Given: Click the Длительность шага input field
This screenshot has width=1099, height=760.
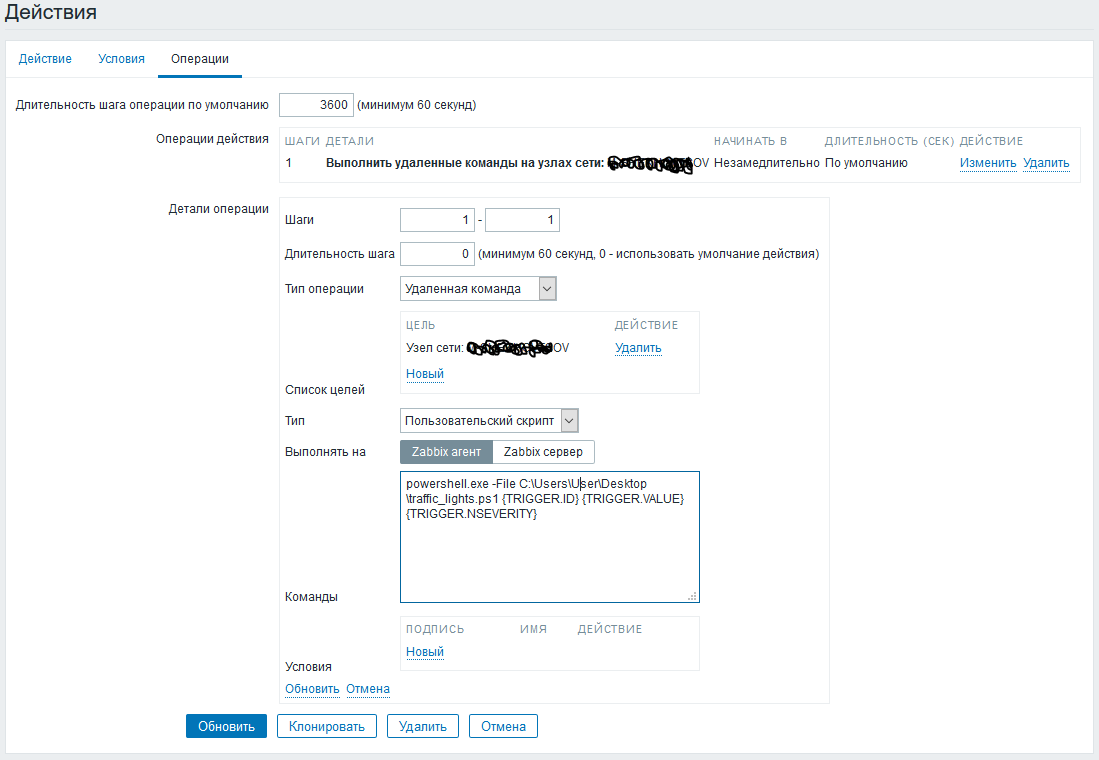Looking at the screenshot, I should click(x=437, y=254).
